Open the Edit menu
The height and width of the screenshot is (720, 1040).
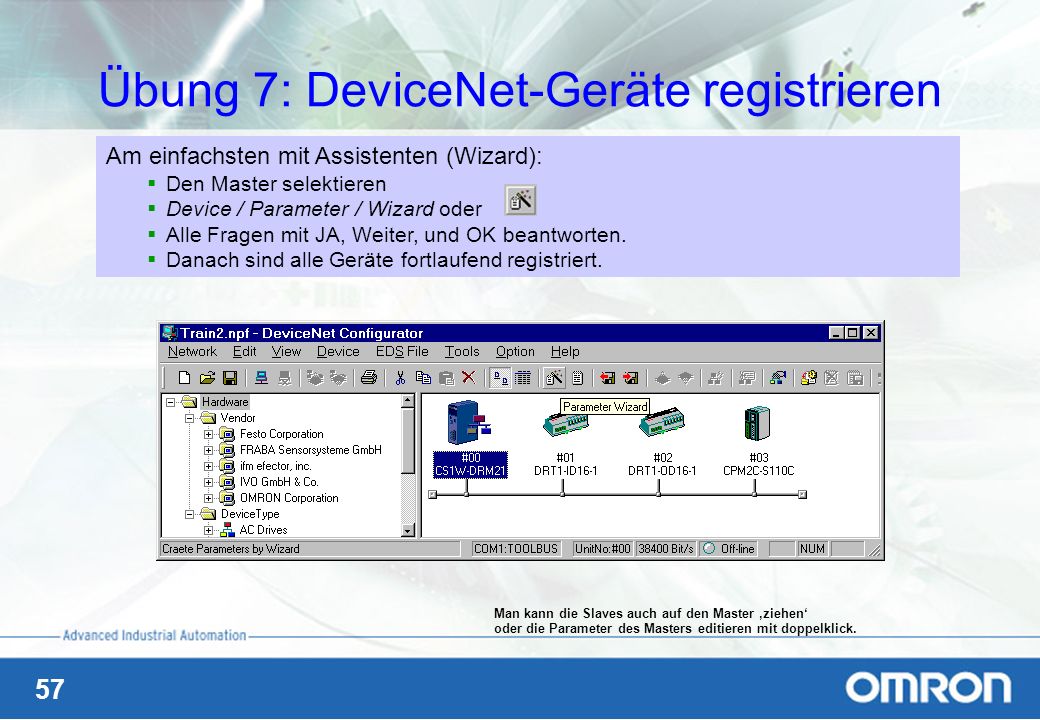click(244, 351)
